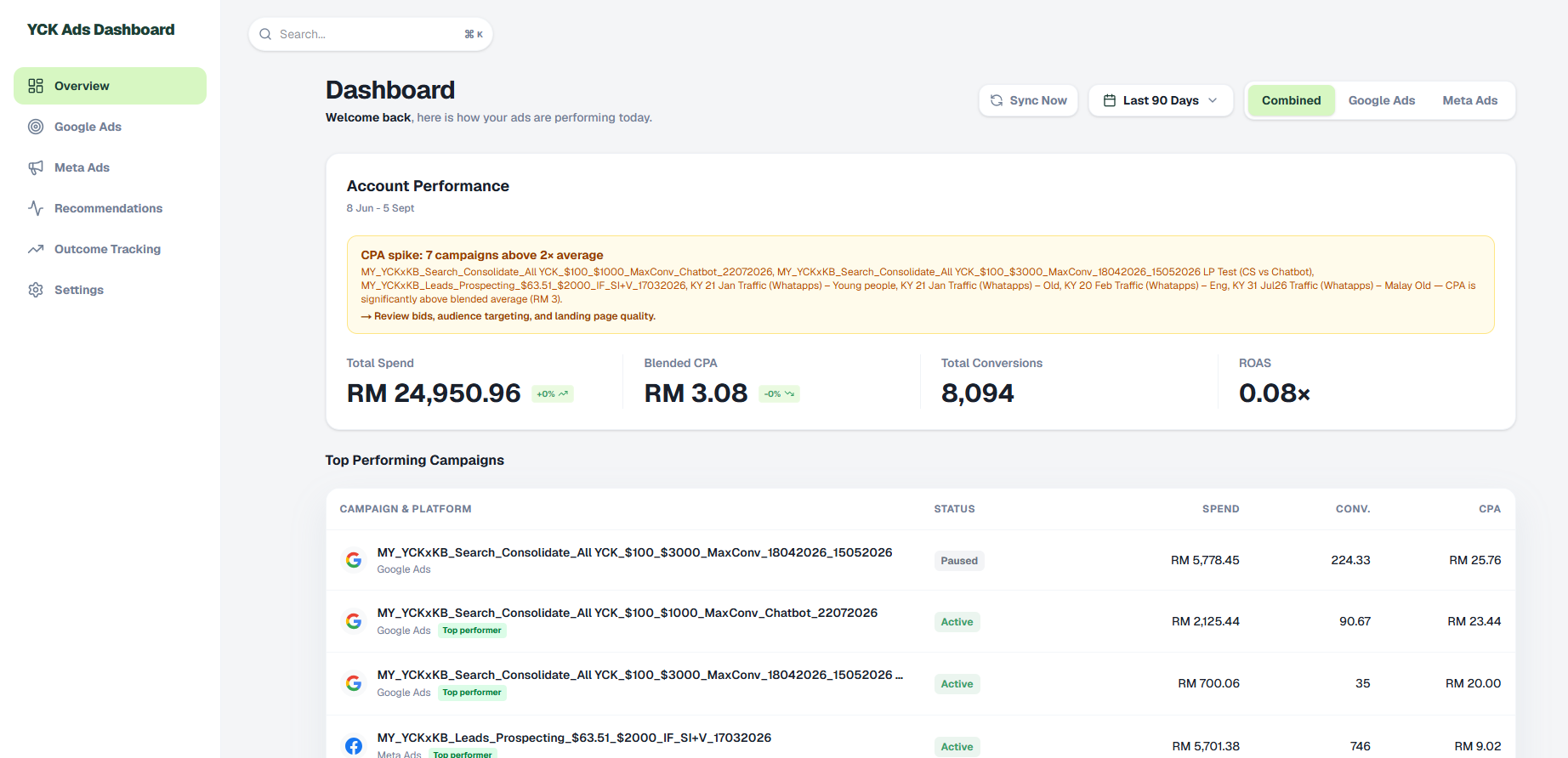Click the CPA spike alert banner heading
The width and height of the screenshot is (1568, 758).
click(481, 255)
